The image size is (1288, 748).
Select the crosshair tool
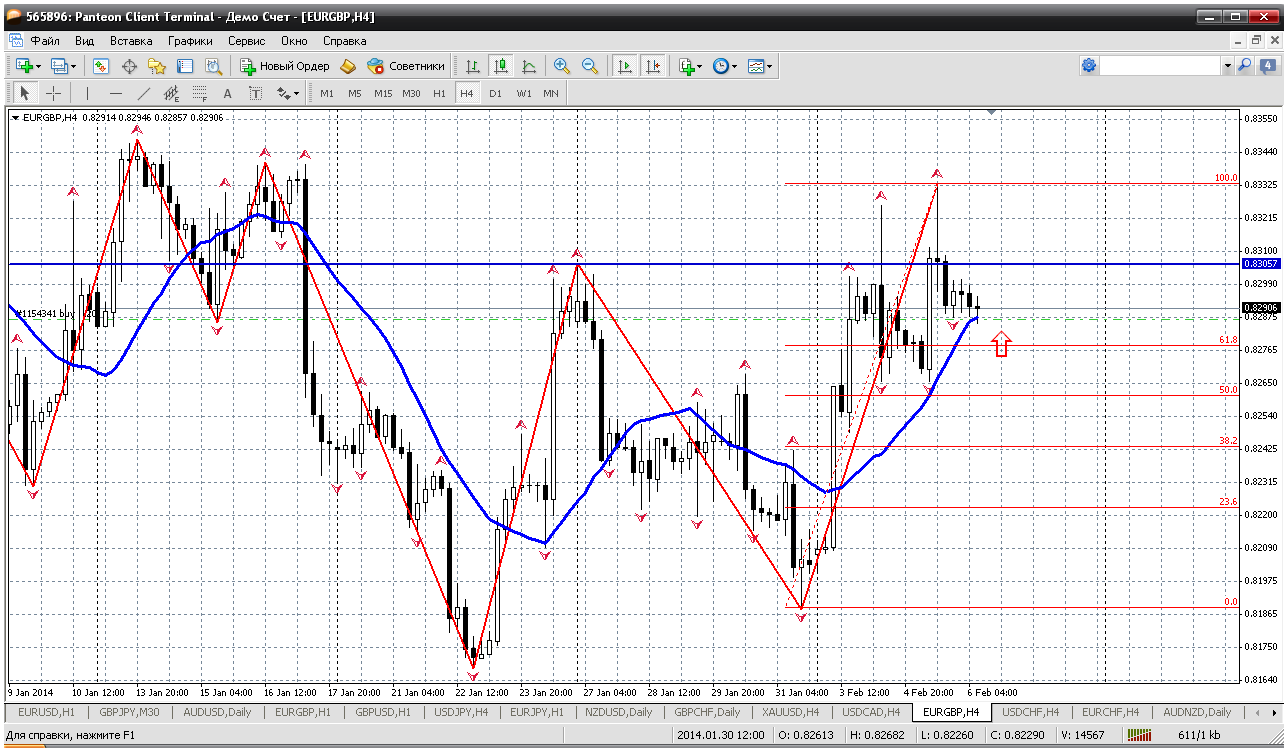(x=54, y=93)
